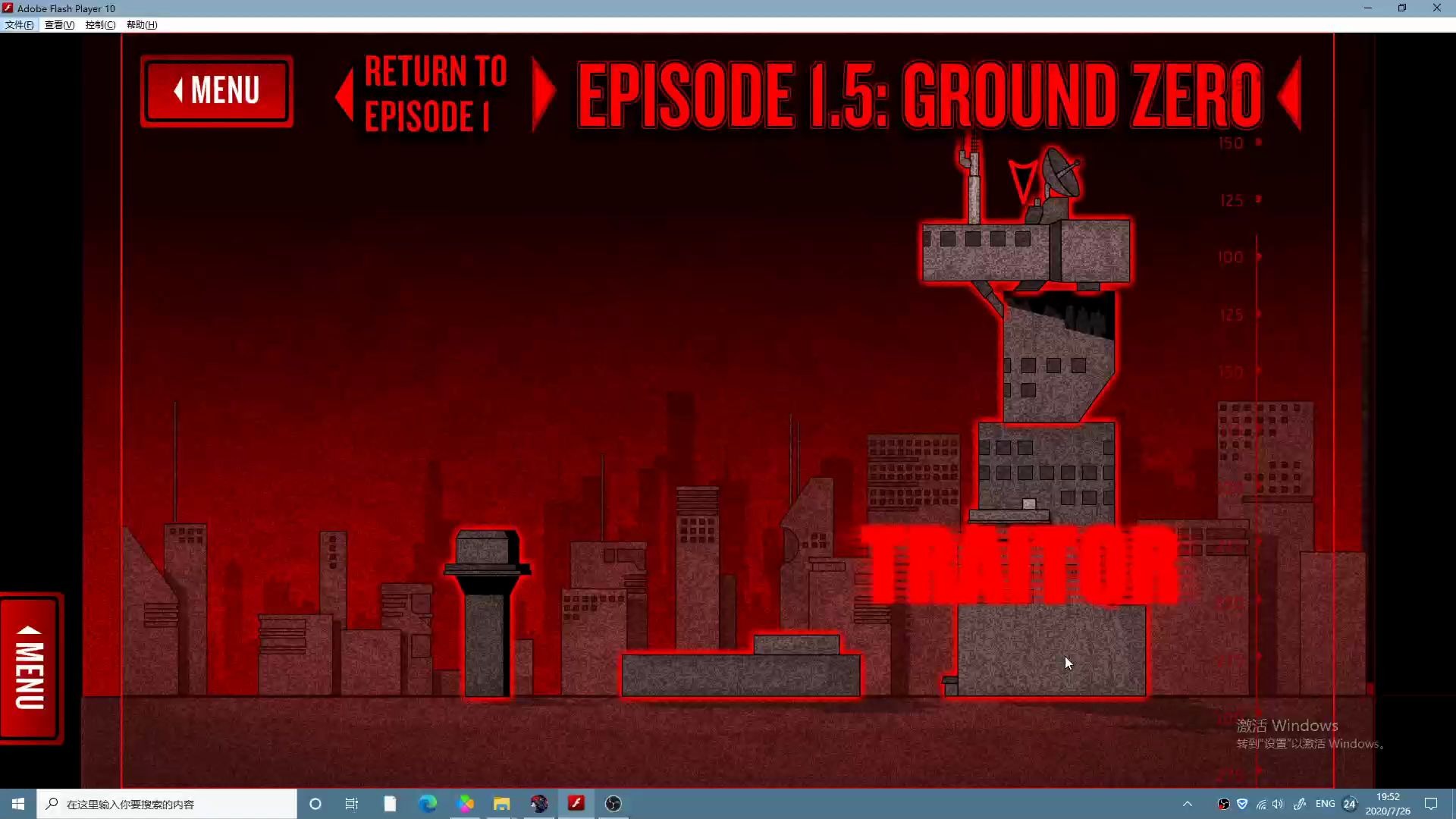
Task: Click the left arrow beside Return to Episode 1
Action: click(344, 94)
